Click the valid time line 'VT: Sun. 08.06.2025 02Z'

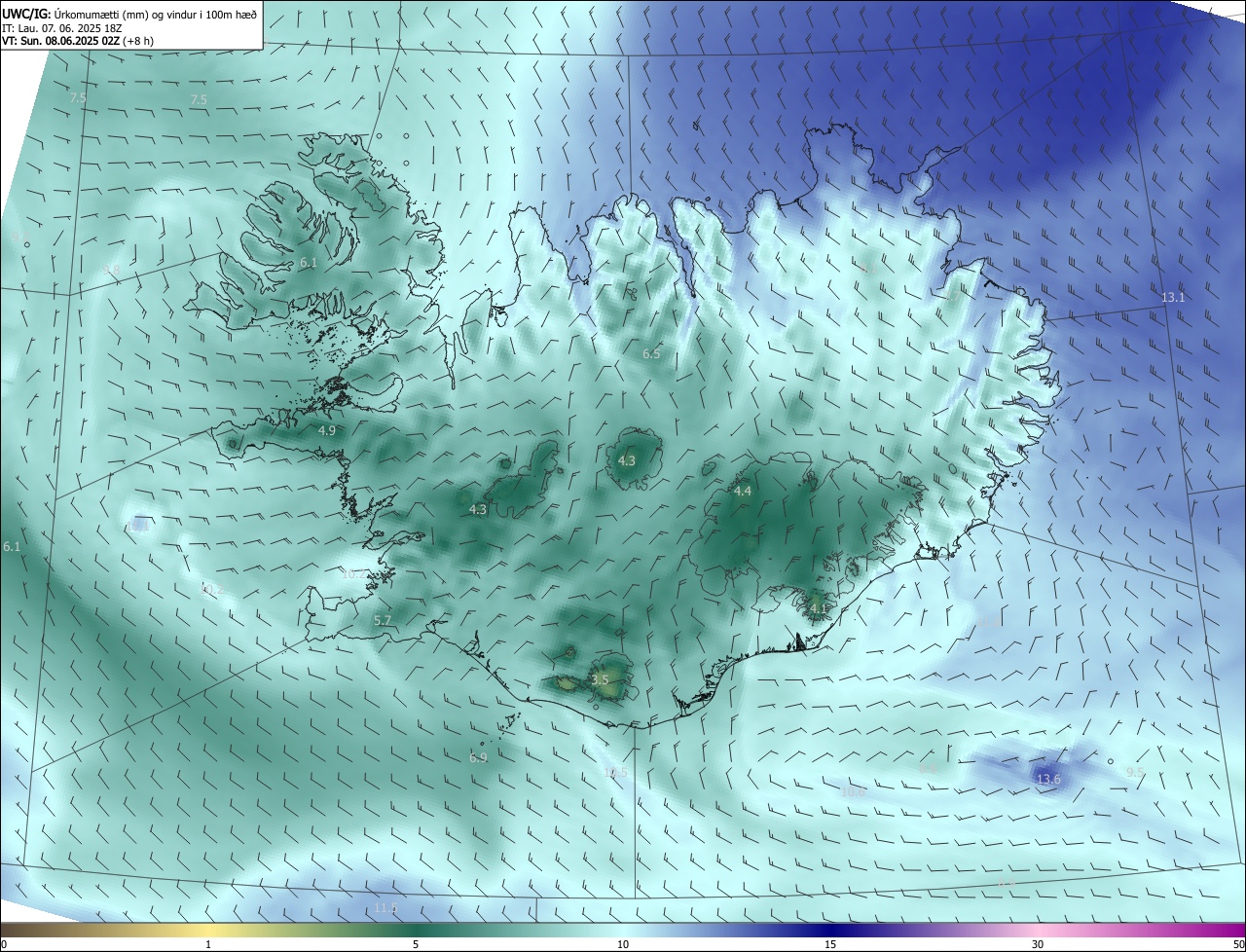[59, 41]
